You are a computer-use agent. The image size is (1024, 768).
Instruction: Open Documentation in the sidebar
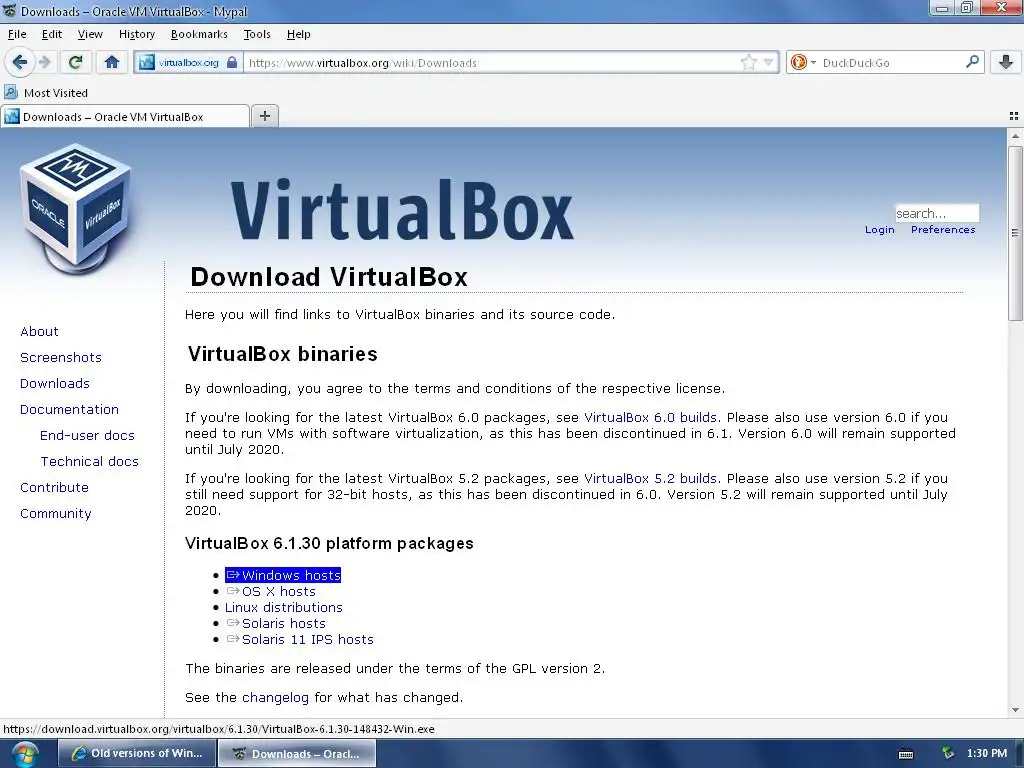[x=69, y=409]
